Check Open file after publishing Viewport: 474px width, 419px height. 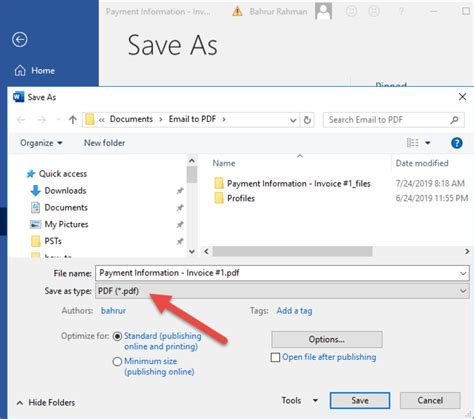click(x=275, y=357)
